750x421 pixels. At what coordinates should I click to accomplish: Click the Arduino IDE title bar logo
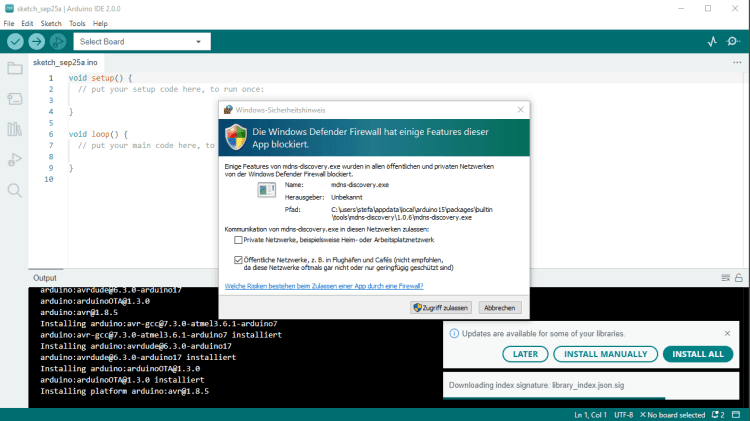pyautogui.click(x=9, y=8)
